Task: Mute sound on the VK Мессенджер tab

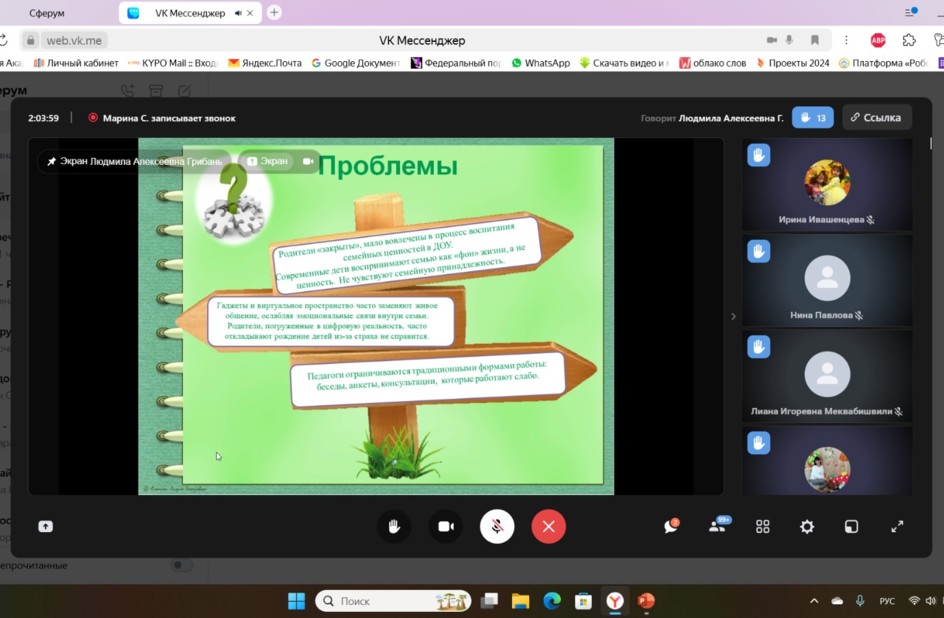Action: click(238, 13)
